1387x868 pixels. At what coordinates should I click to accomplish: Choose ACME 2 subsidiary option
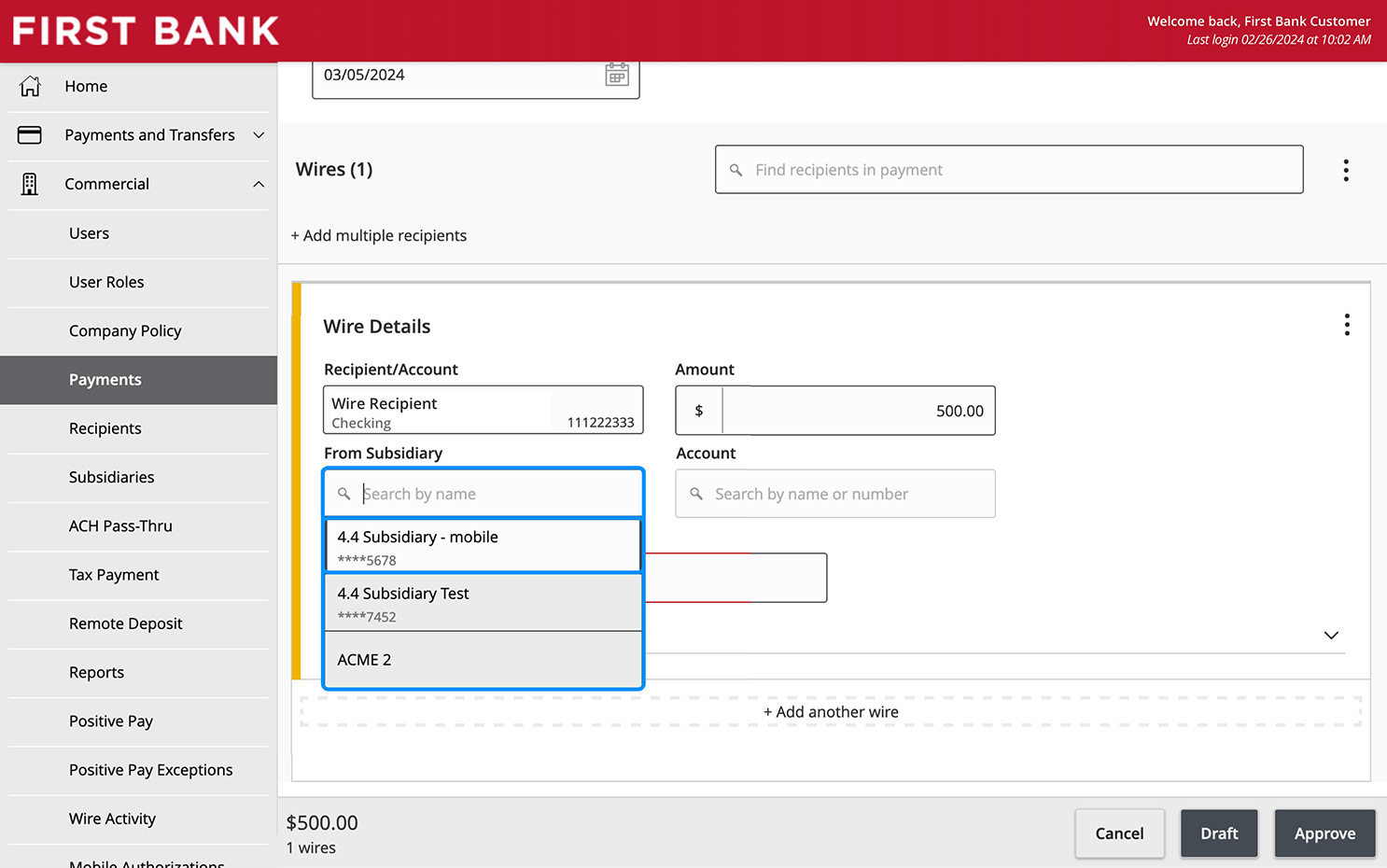483,660
